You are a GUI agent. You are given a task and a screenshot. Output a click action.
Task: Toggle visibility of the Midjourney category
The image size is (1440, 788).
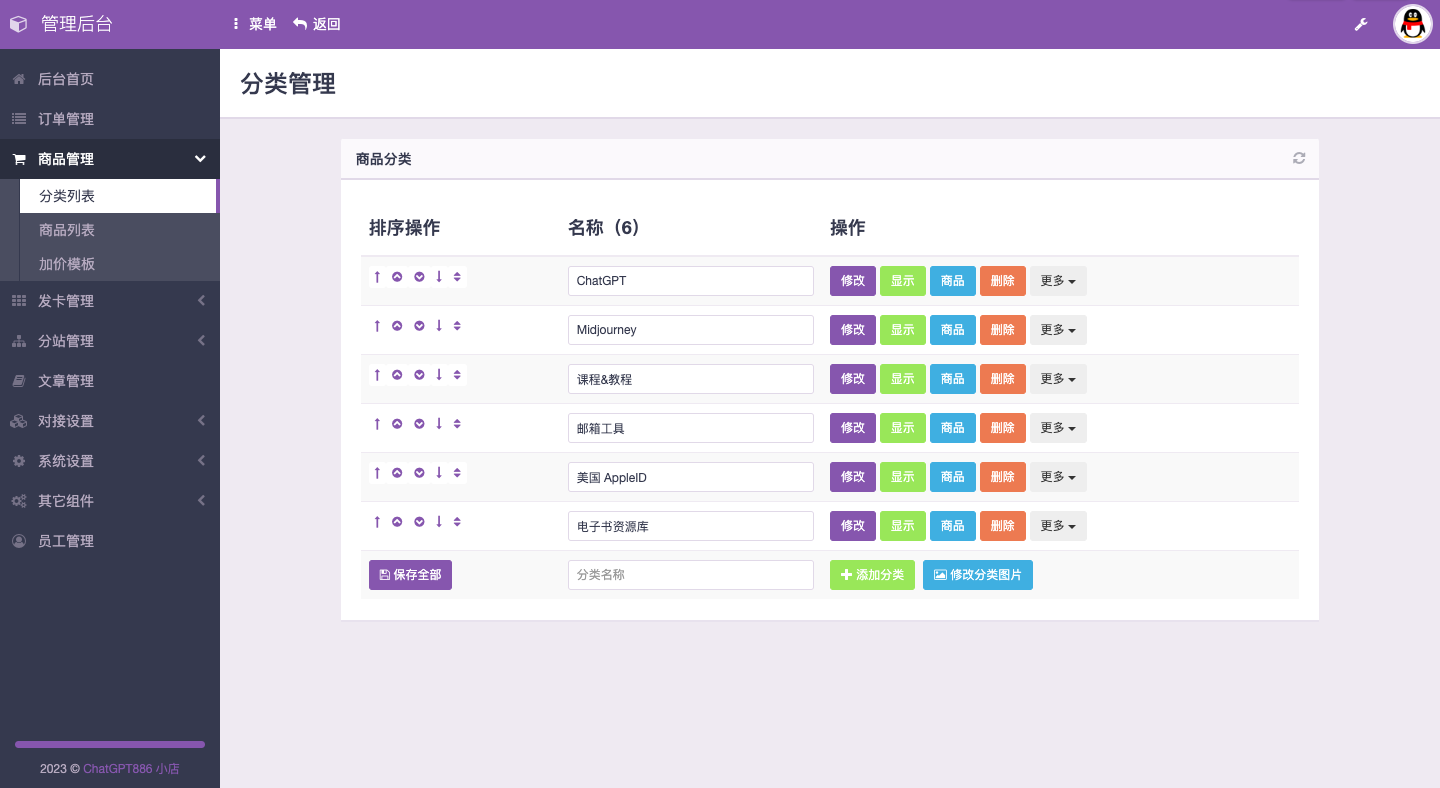coord(902,330)
